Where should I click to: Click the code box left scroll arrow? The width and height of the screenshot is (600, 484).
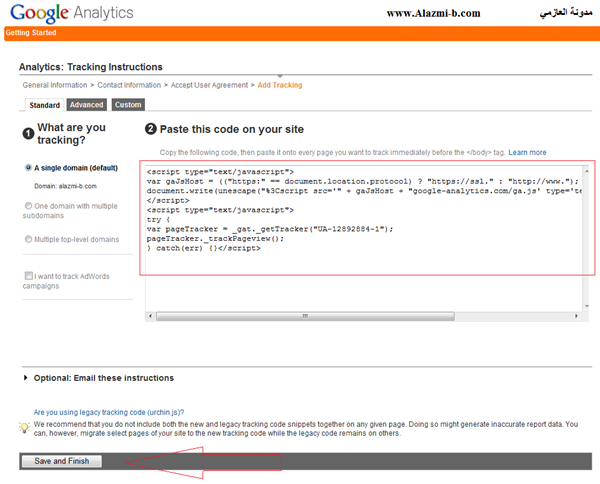pyautogui.click(x=150, y=316)
